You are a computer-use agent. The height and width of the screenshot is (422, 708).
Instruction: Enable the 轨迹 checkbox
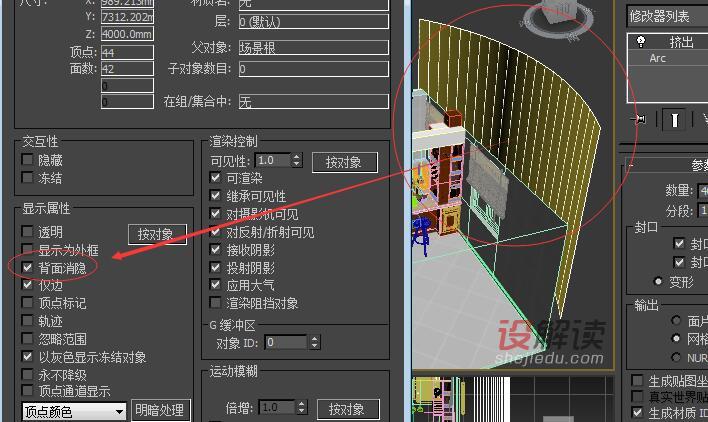tap(28, 321)
